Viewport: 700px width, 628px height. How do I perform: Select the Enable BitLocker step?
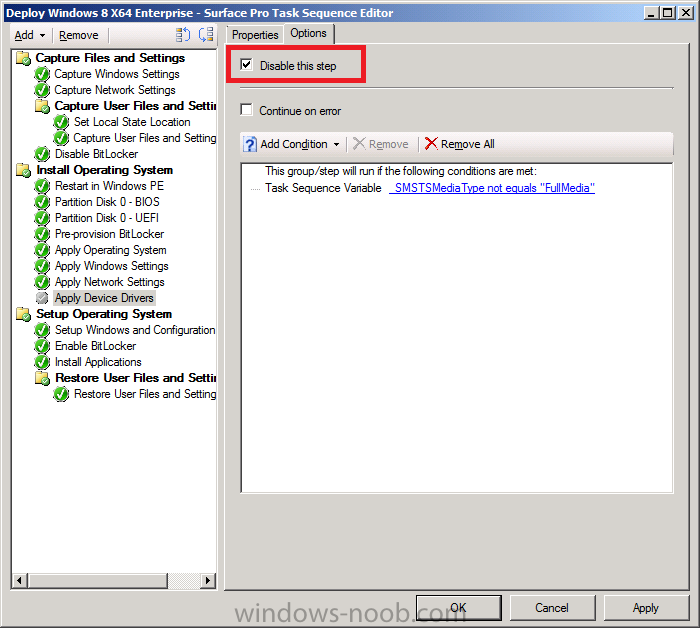pos(96,346)
